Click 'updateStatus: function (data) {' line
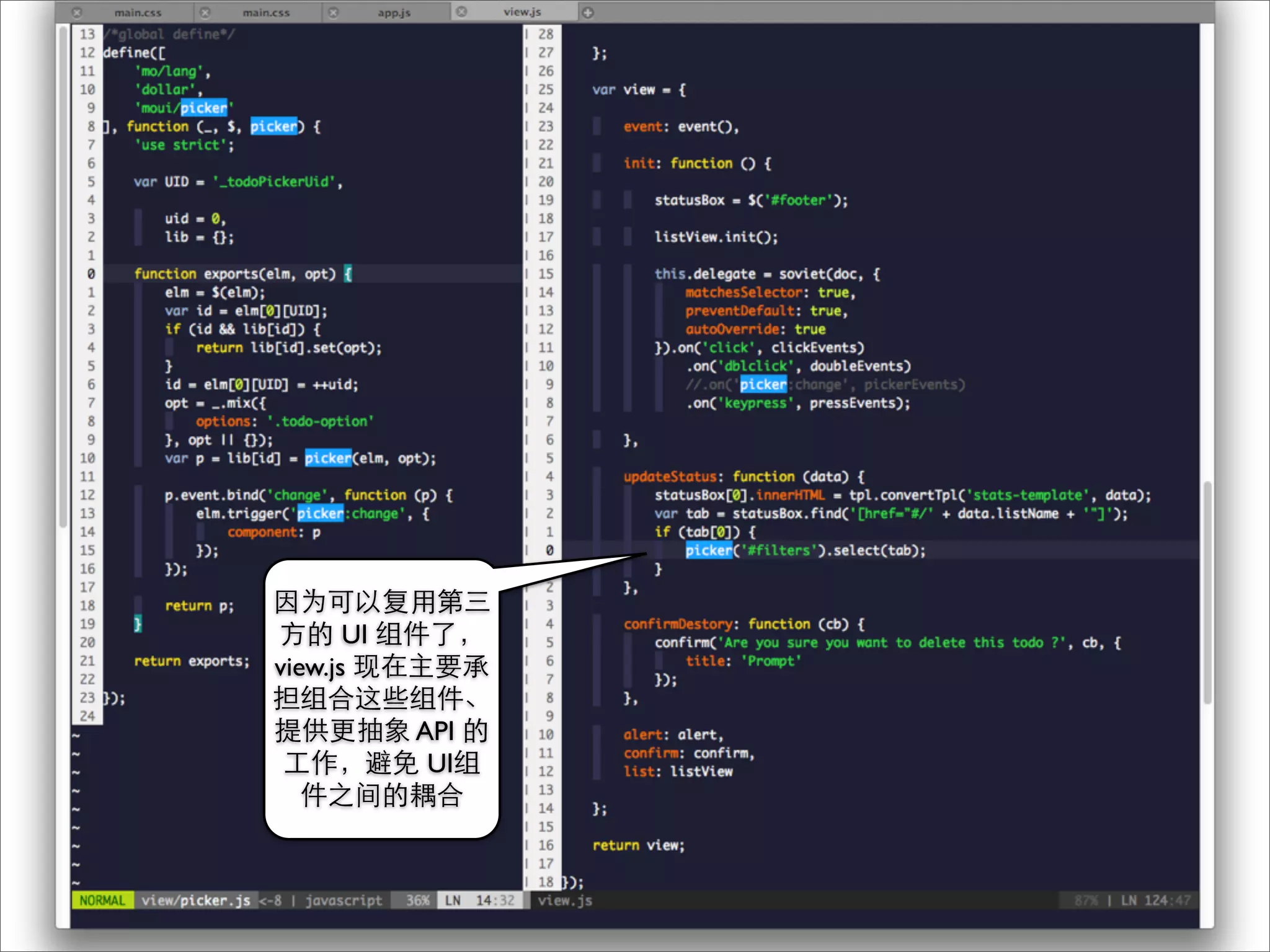This screenshot has height=952, width=1270. pos(744,477)
